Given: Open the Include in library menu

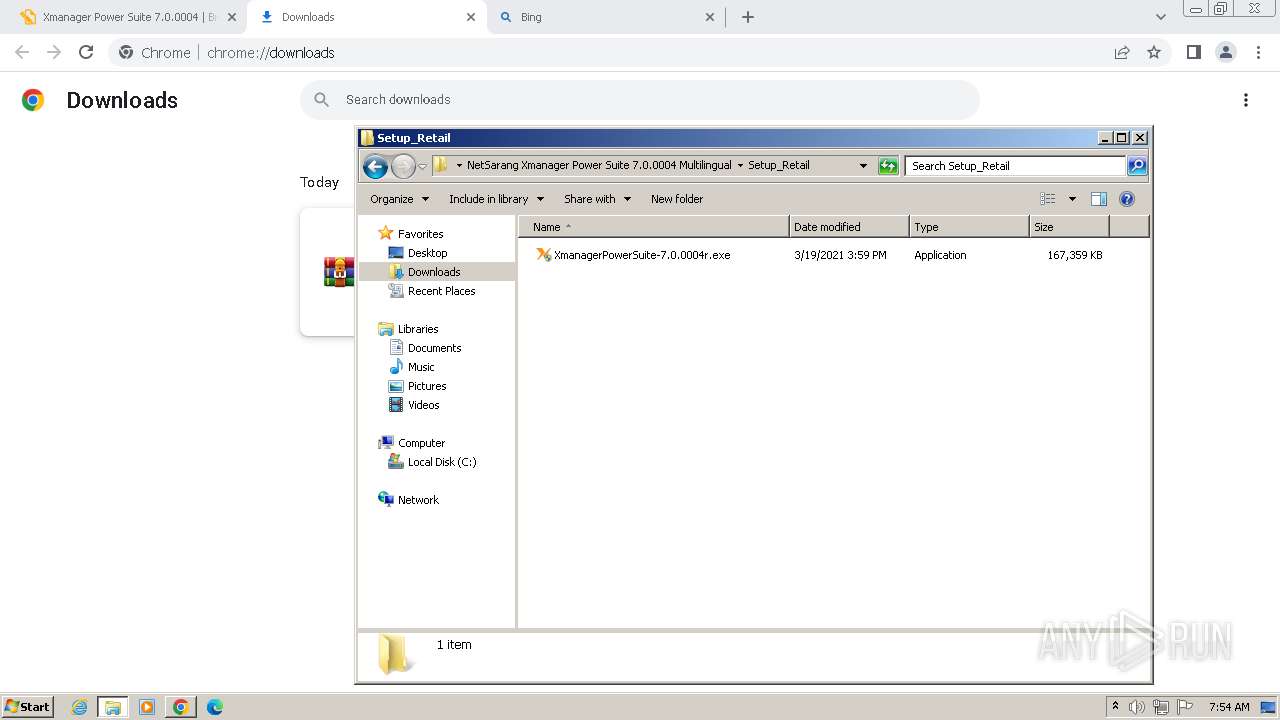Looking at the screenshot, I should (x=496, y=199).
